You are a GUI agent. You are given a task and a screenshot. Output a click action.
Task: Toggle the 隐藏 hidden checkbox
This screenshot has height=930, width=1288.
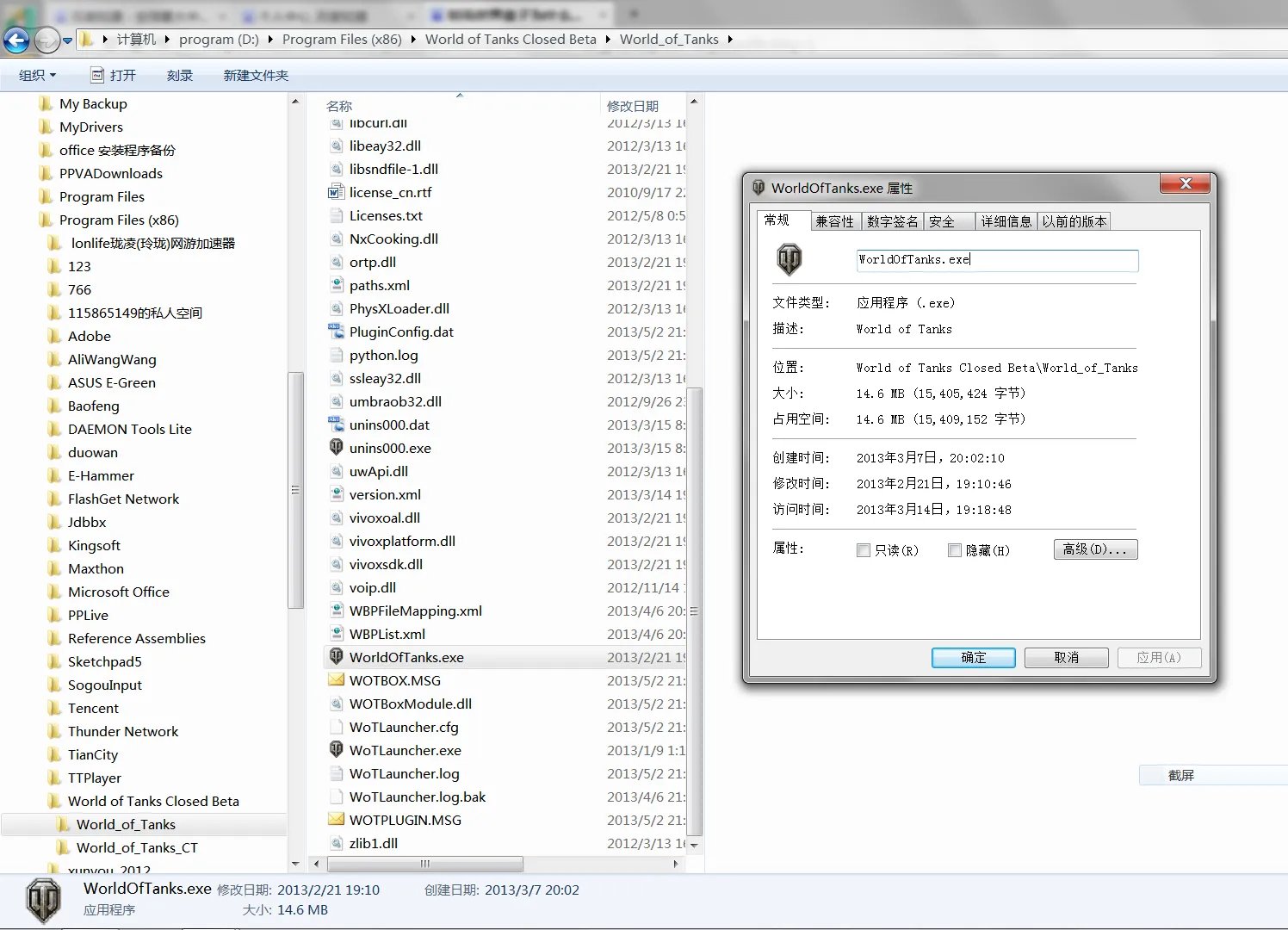954,550
